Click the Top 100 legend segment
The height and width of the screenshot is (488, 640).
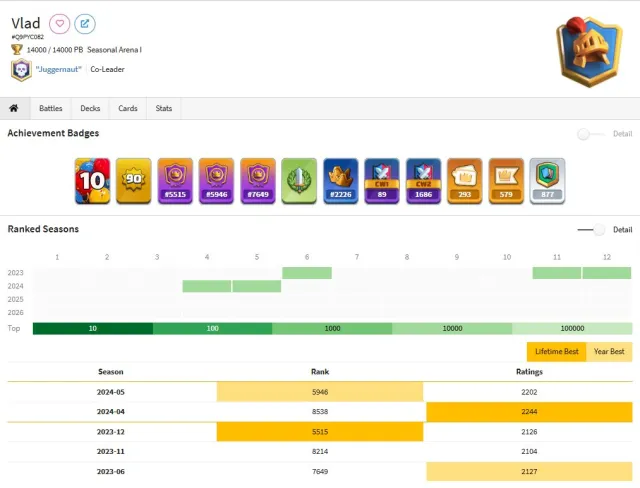[x=213, y=328]
